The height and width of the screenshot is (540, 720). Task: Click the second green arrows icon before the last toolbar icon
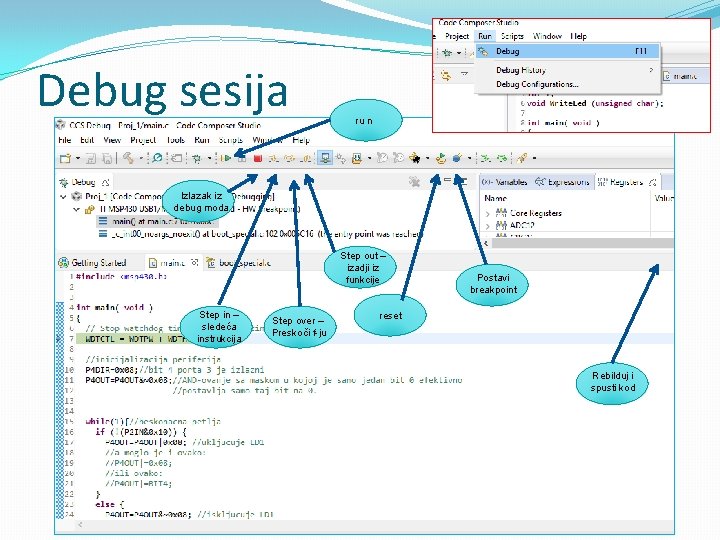pos(502,158)
